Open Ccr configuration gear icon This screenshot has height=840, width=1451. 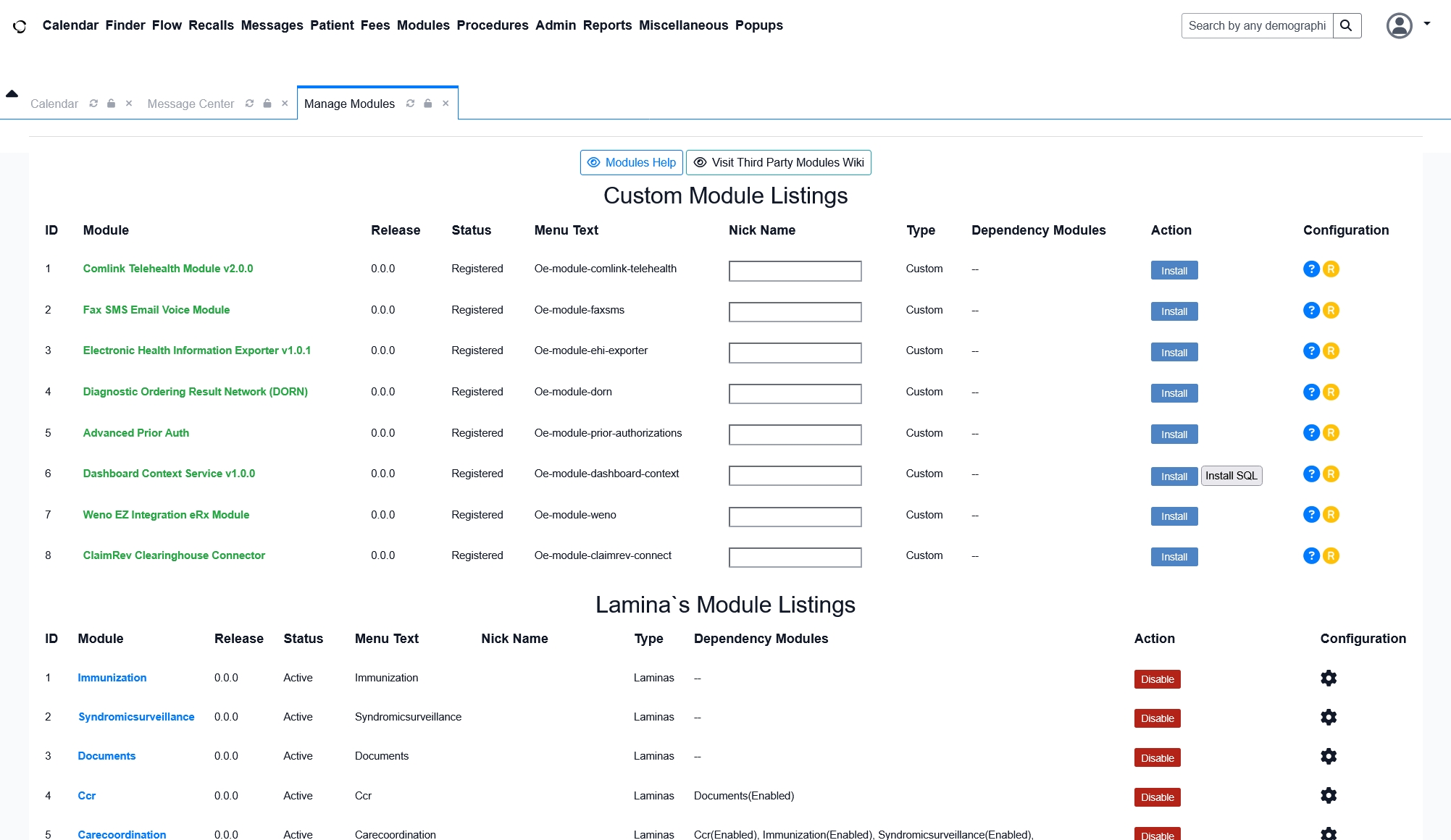pos(1329,795)
